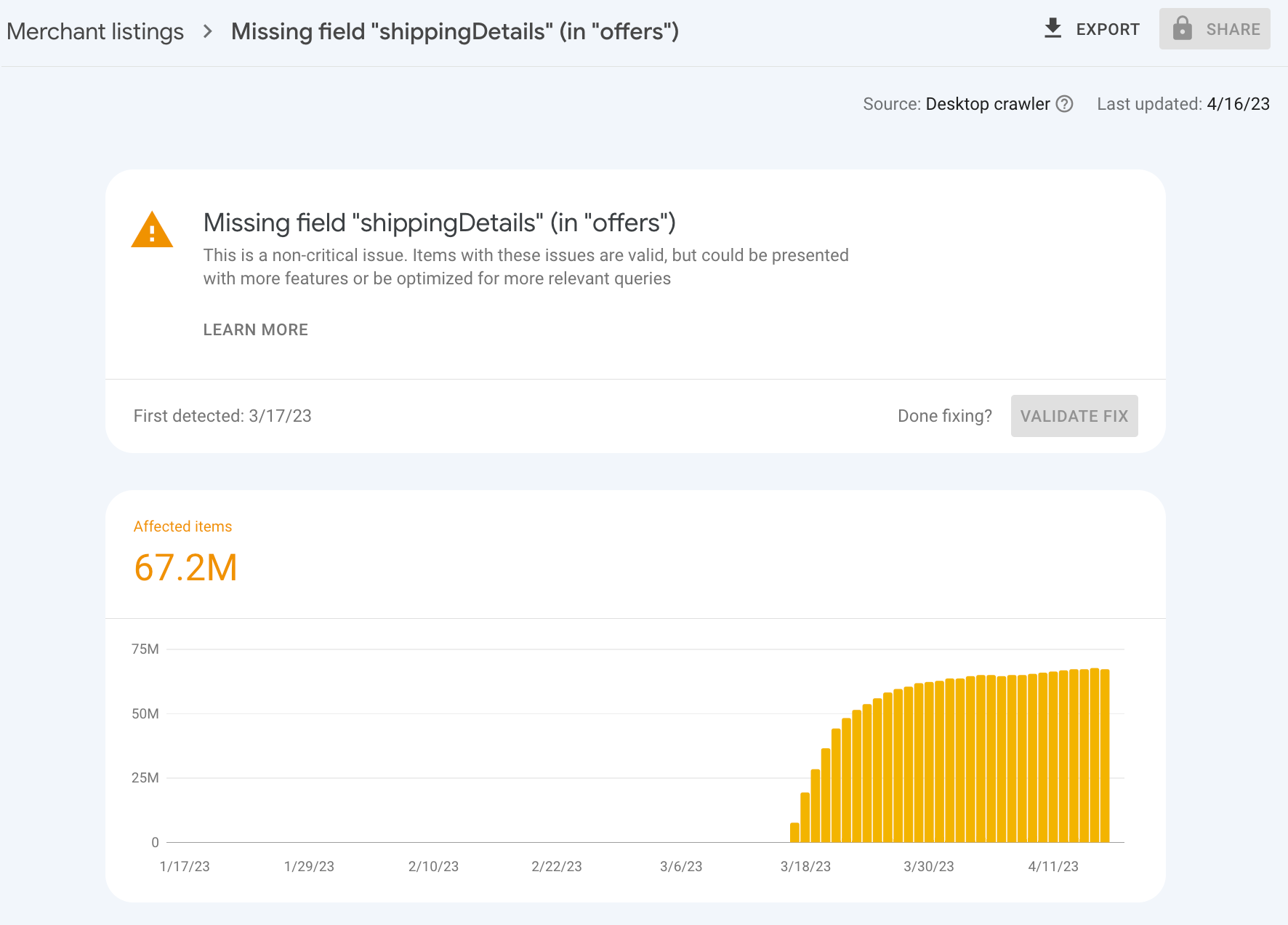This screenshot has width=1288, height=925.
Task: Click the lock icon on the Share button
Action: pos(1183,29)
